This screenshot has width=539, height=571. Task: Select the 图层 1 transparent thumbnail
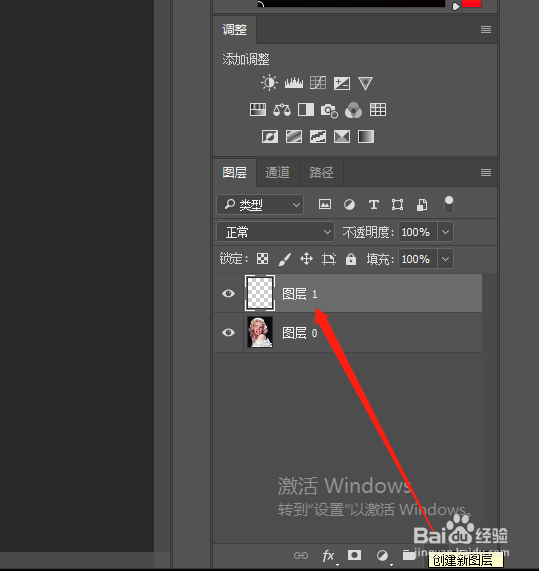click(x=260, y=293)
